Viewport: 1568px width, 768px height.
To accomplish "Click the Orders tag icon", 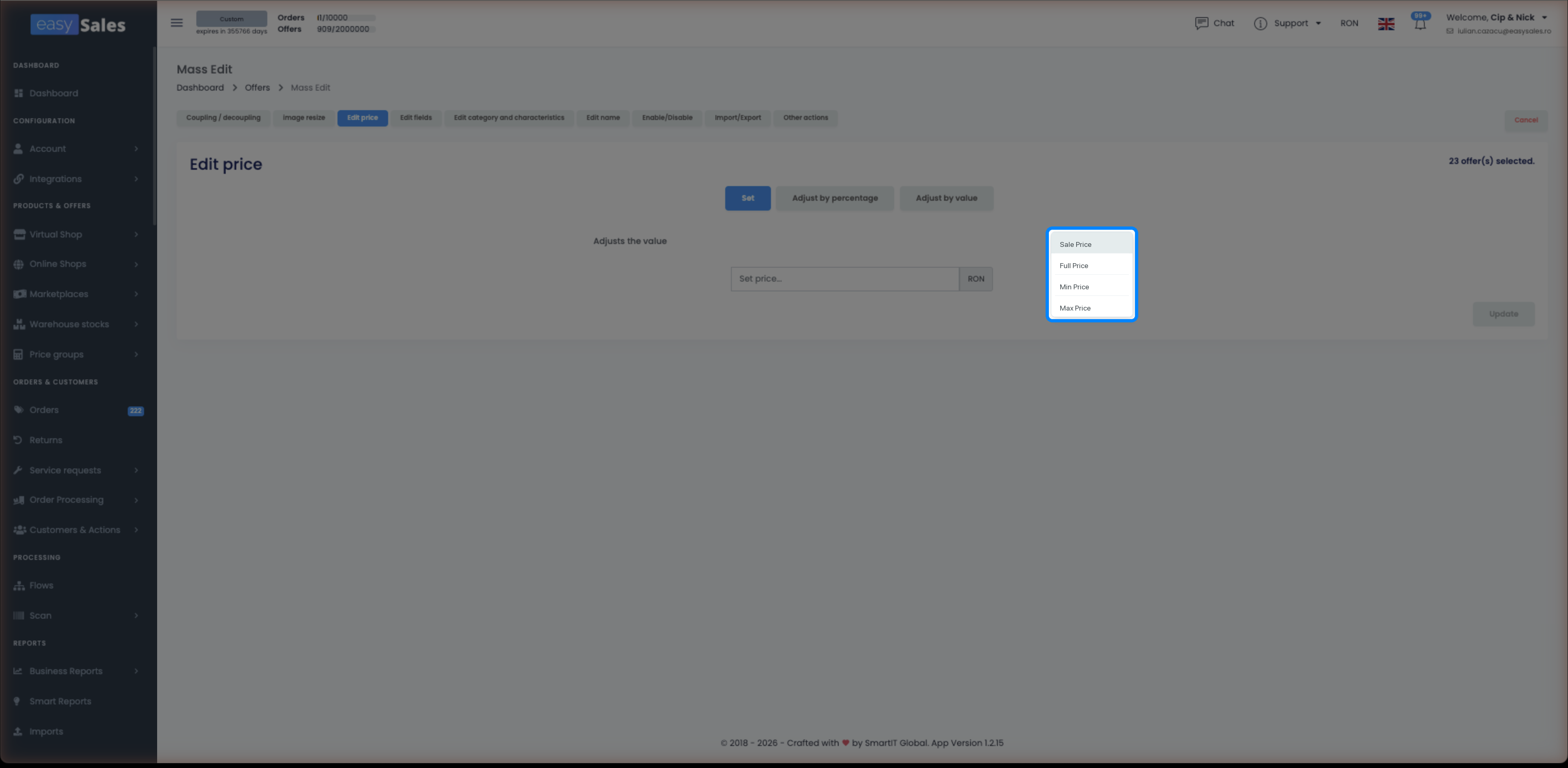I will [x=18, y=410].
